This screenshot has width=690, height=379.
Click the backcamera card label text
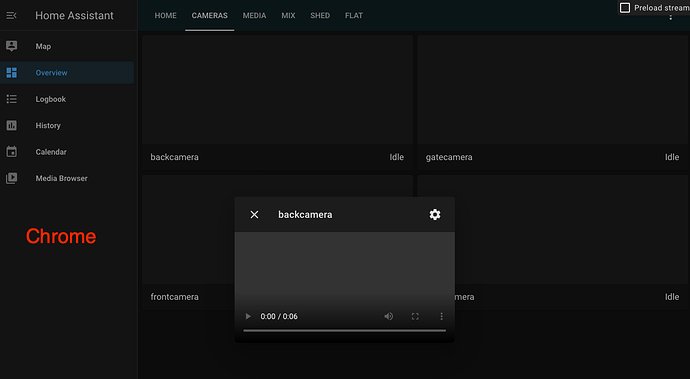[x=174, y=157]
